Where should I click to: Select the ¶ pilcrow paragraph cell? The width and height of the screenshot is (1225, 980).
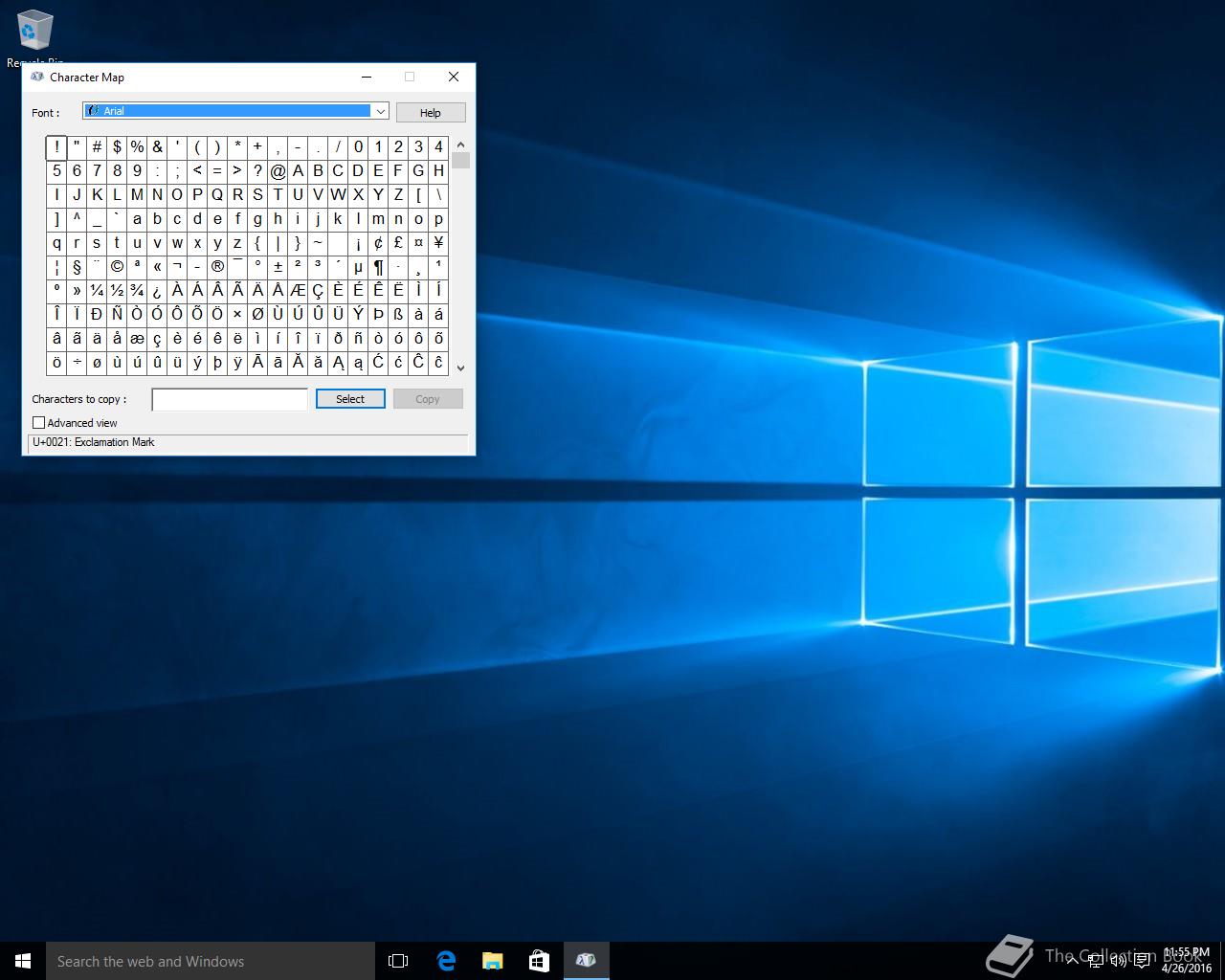(378, 266)
